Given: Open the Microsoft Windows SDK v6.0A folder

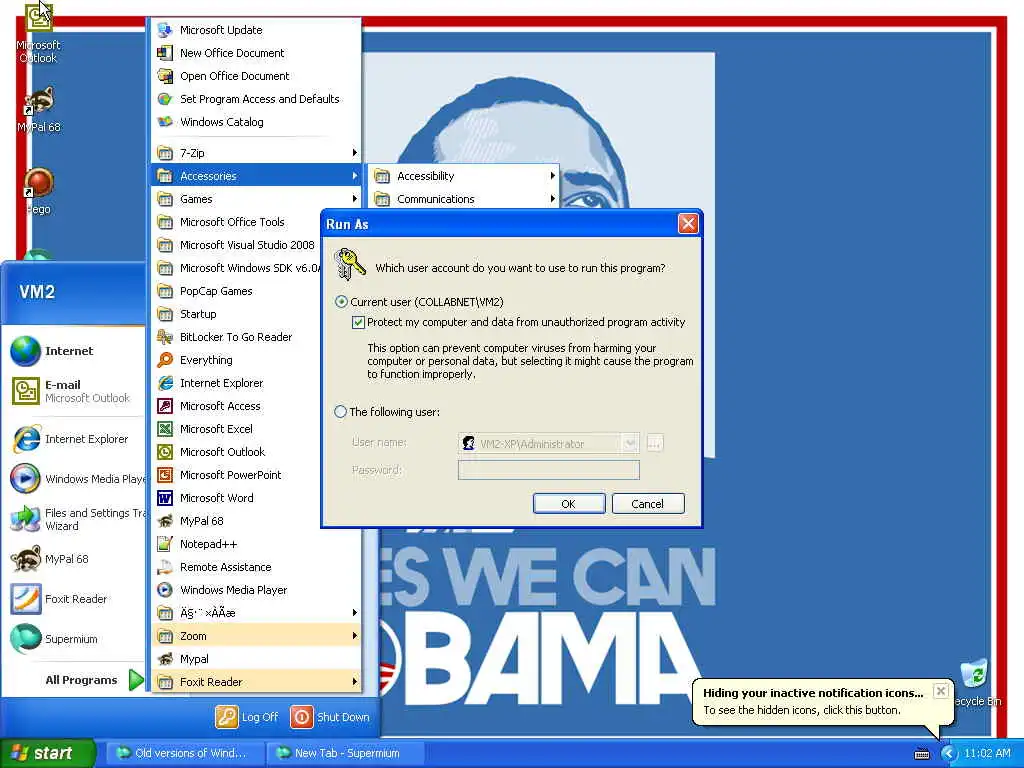Looking at the screenshot, I should click(x=236, y=268).
